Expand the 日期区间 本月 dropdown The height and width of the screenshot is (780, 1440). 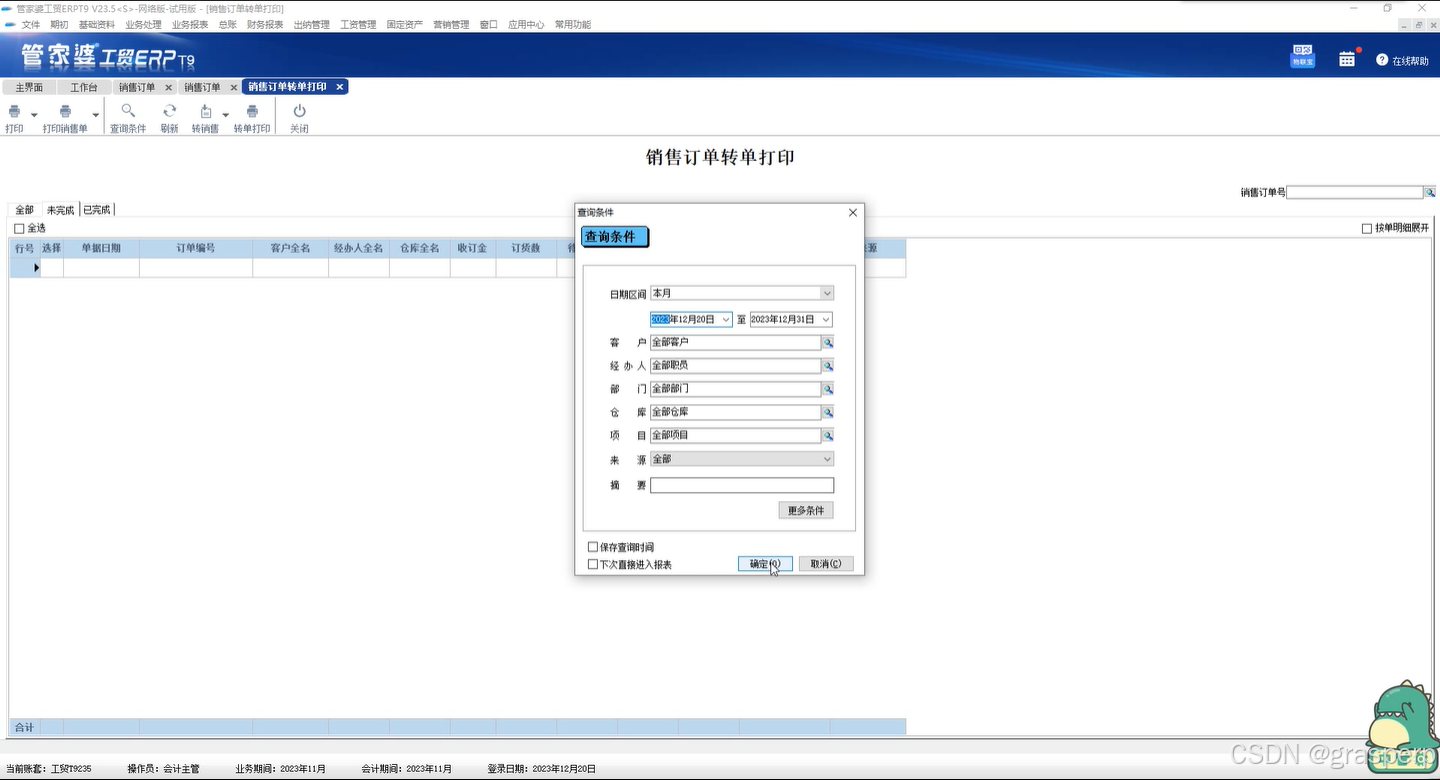826,294
